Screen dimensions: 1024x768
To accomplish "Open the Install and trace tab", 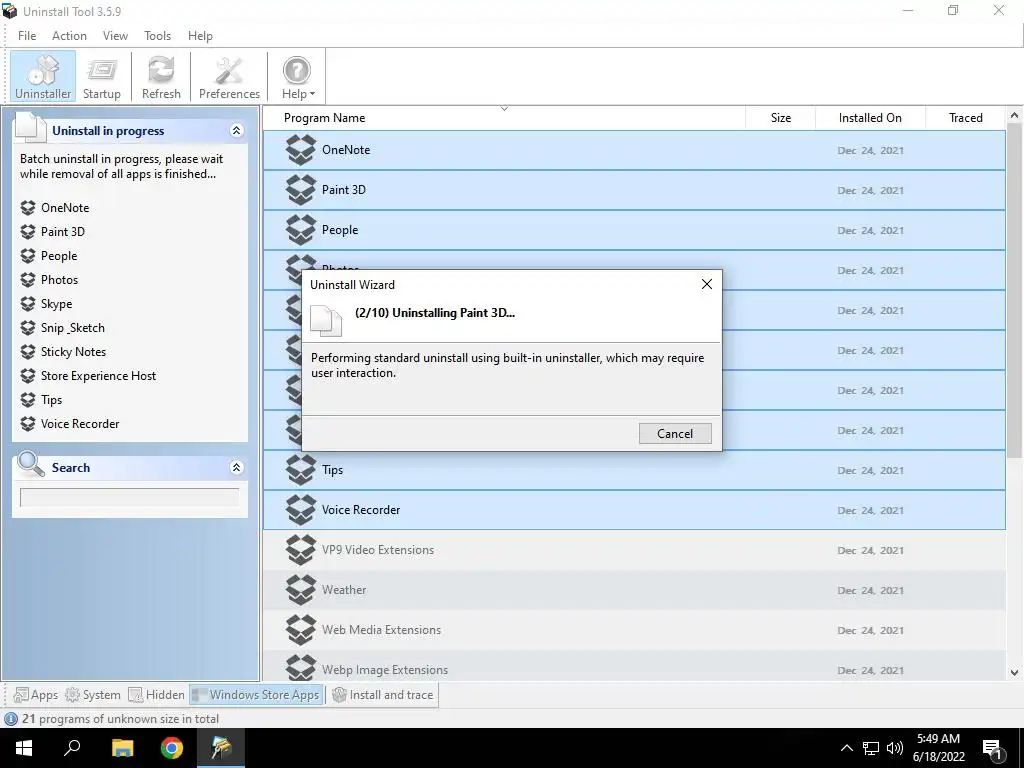I will coord(383,695).
